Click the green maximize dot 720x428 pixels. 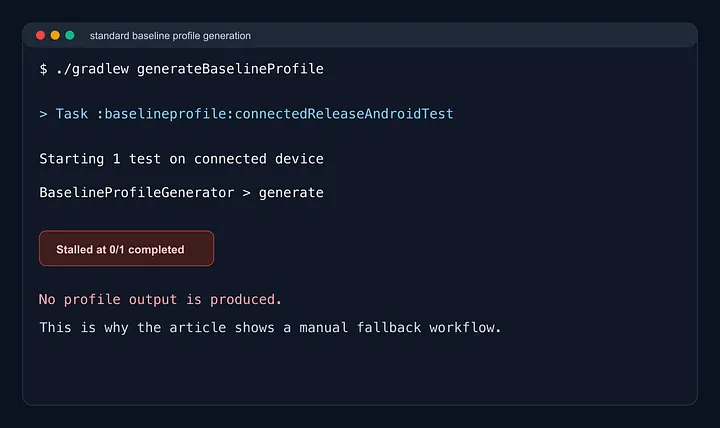click(x=70, y=35)
